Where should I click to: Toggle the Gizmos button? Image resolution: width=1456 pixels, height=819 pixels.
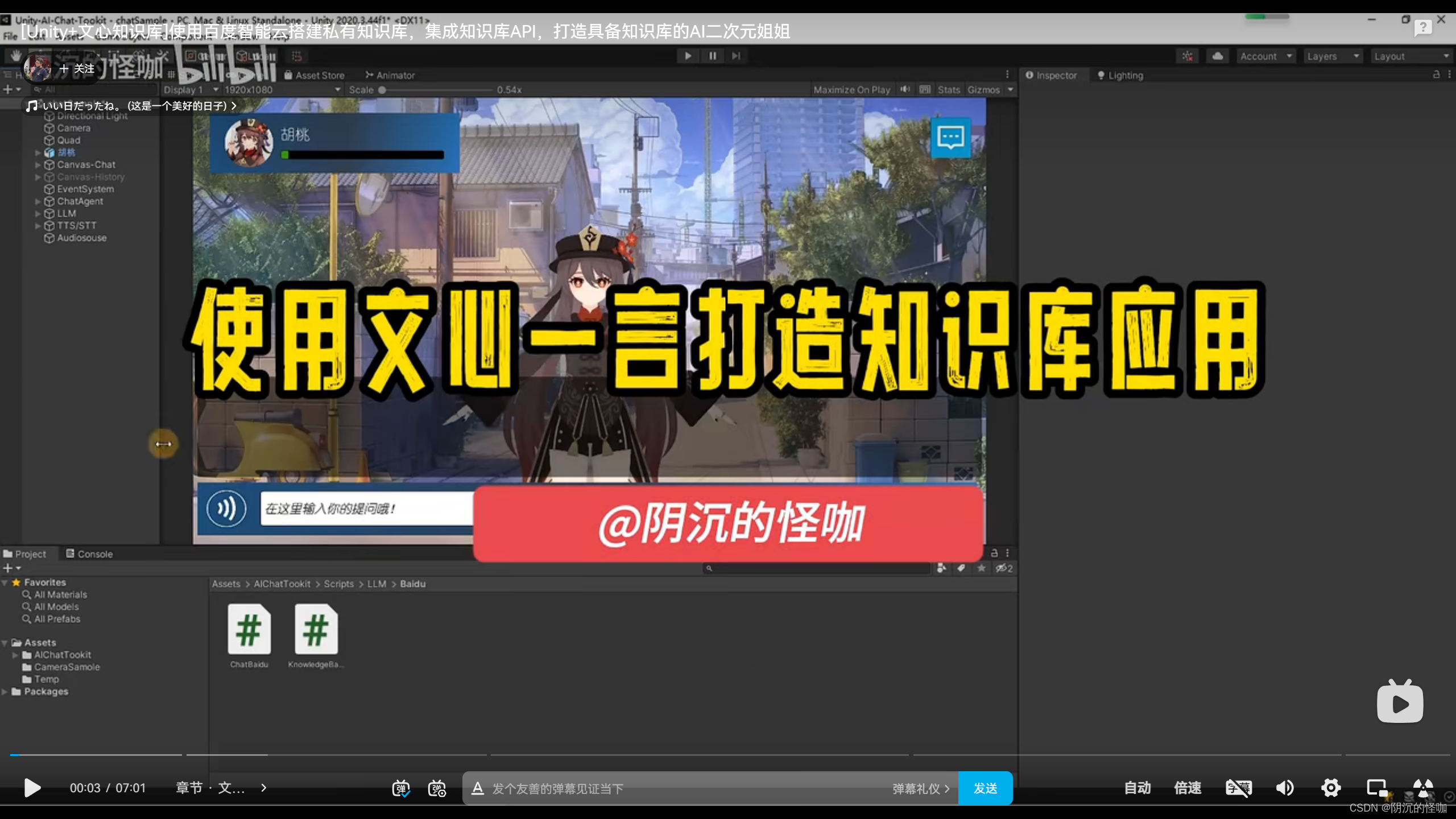(x=983, y=90)
